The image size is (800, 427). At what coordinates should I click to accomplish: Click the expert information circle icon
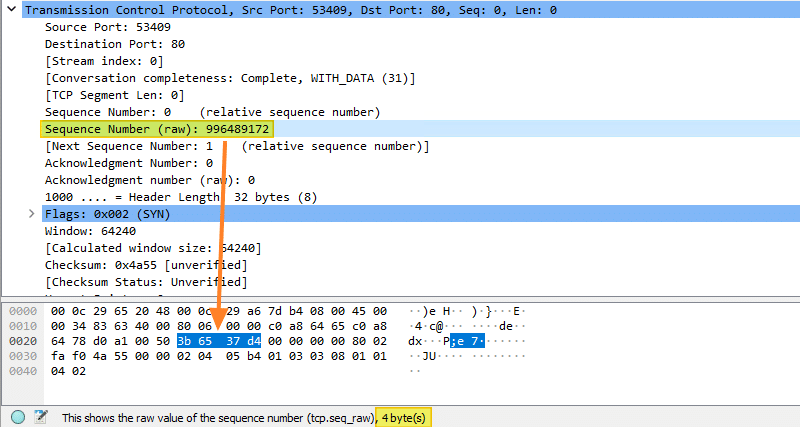point(18,416)
